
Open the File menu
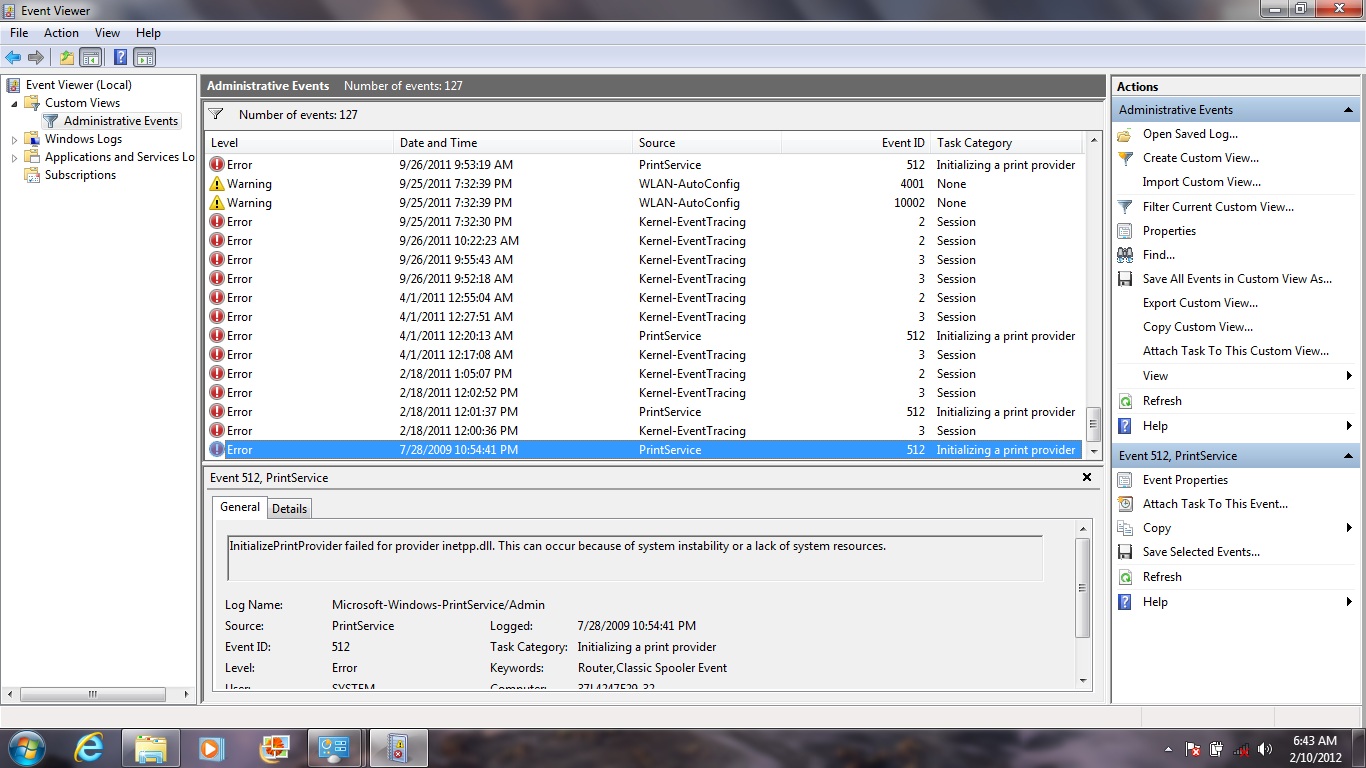[19, 33]
